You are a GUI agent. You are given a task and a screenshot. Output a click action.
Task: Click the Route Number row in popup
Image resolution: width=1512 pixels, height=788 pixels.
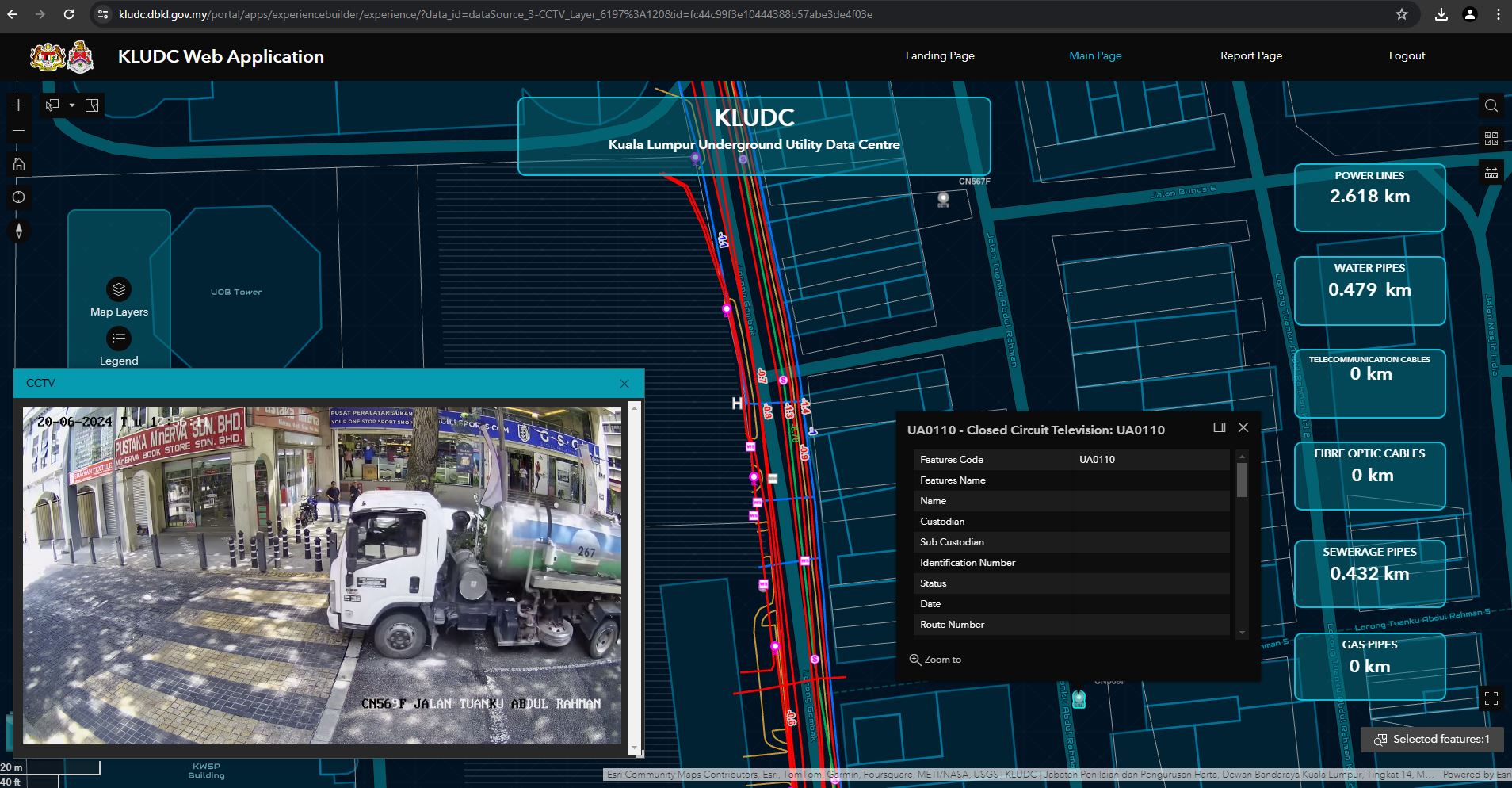pos(1071,625)
